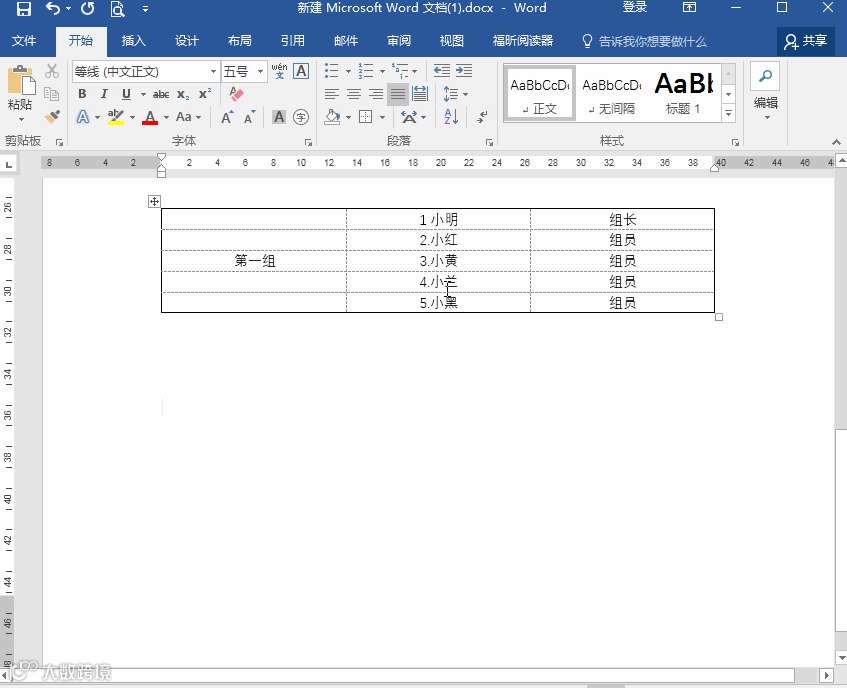Screen dimensions: 847x688
Task: Increase font size with the A-up icon
Action: pyautogui.click(x=227, y=117)
